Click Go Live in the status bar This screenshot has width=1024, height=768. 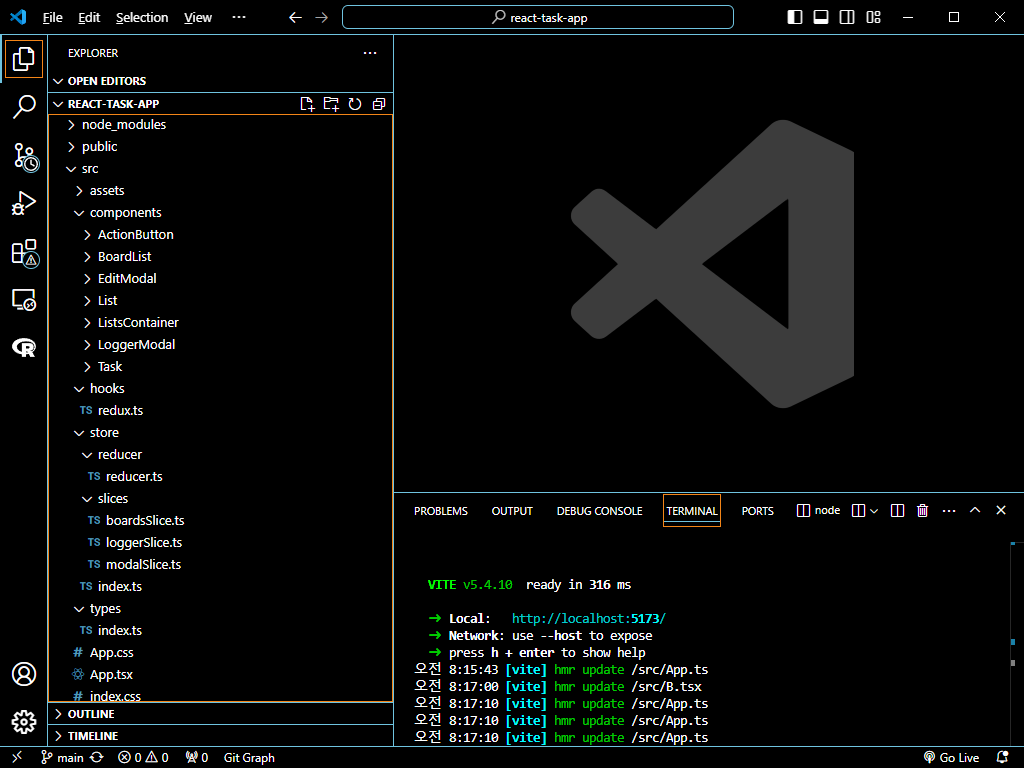(952, 758)
